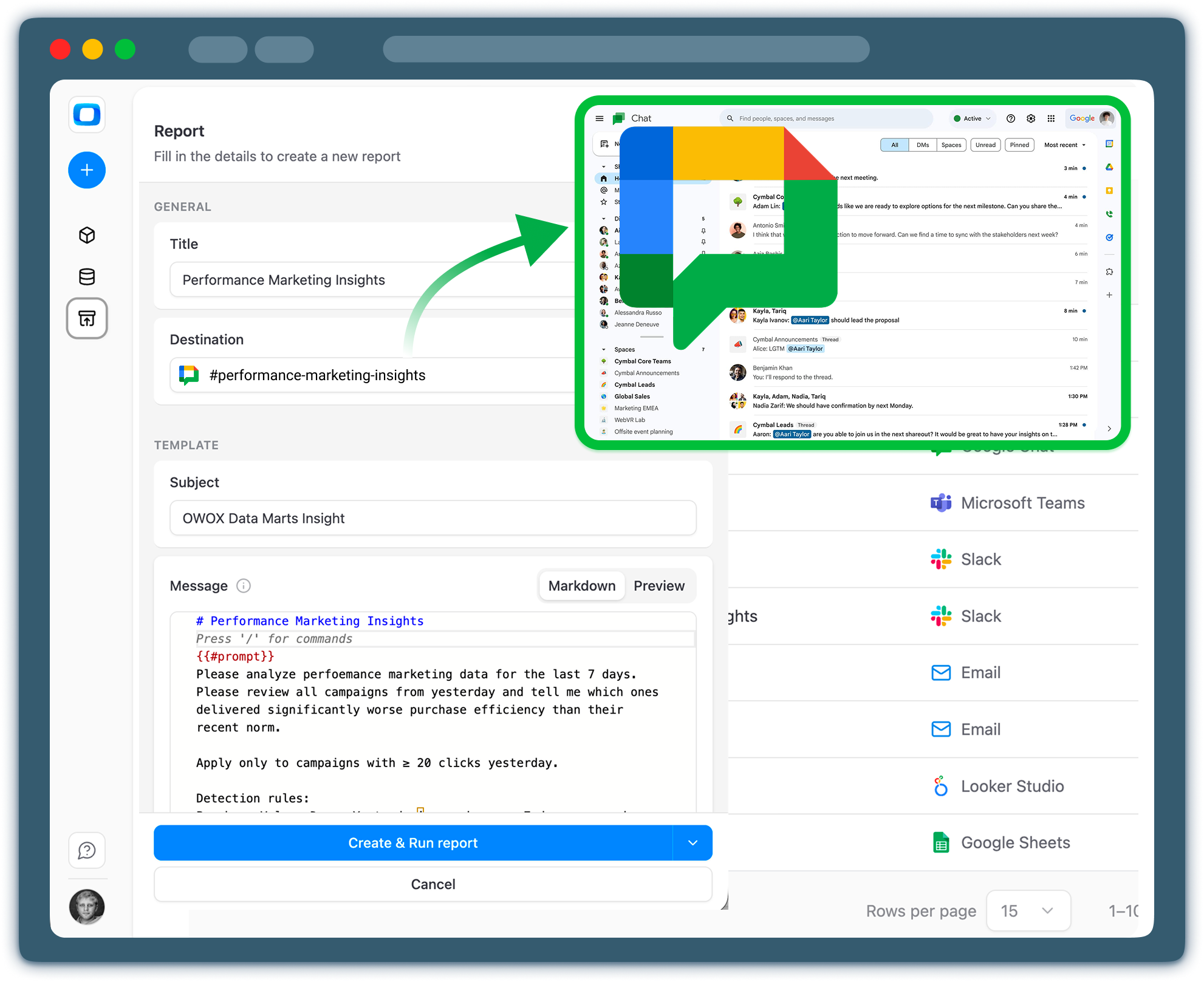The image size is (1204, 982).
Task: Open the Google Tasks icon in the side panel
Action: [1109, 236]
